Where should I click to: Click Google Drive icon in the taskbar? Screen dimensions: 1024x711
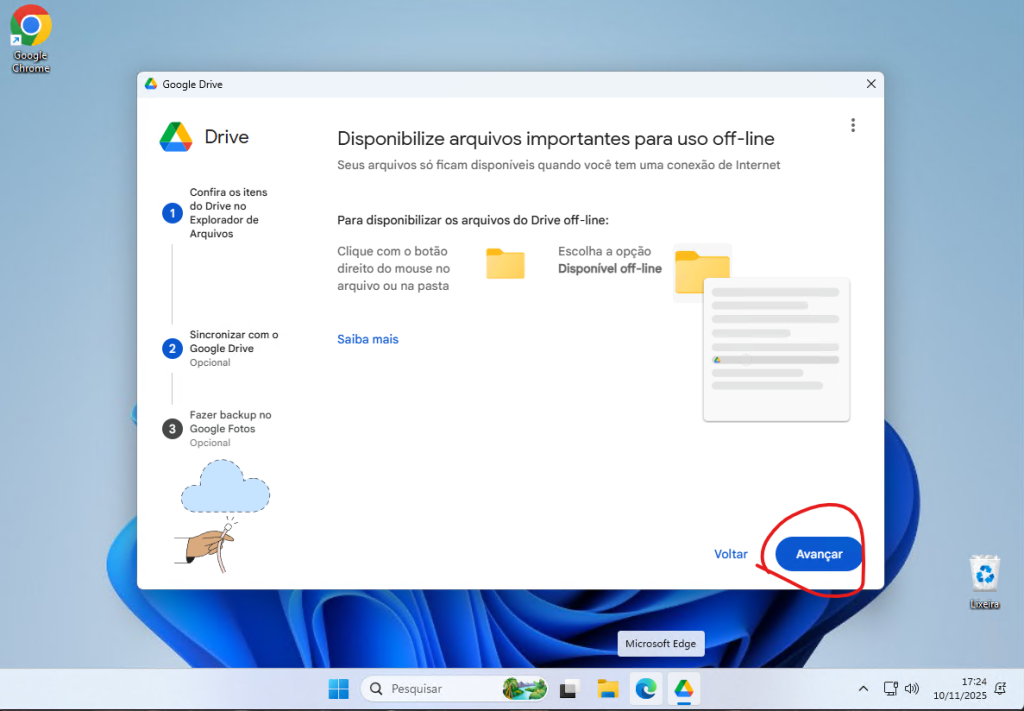(x=684, y=689)
